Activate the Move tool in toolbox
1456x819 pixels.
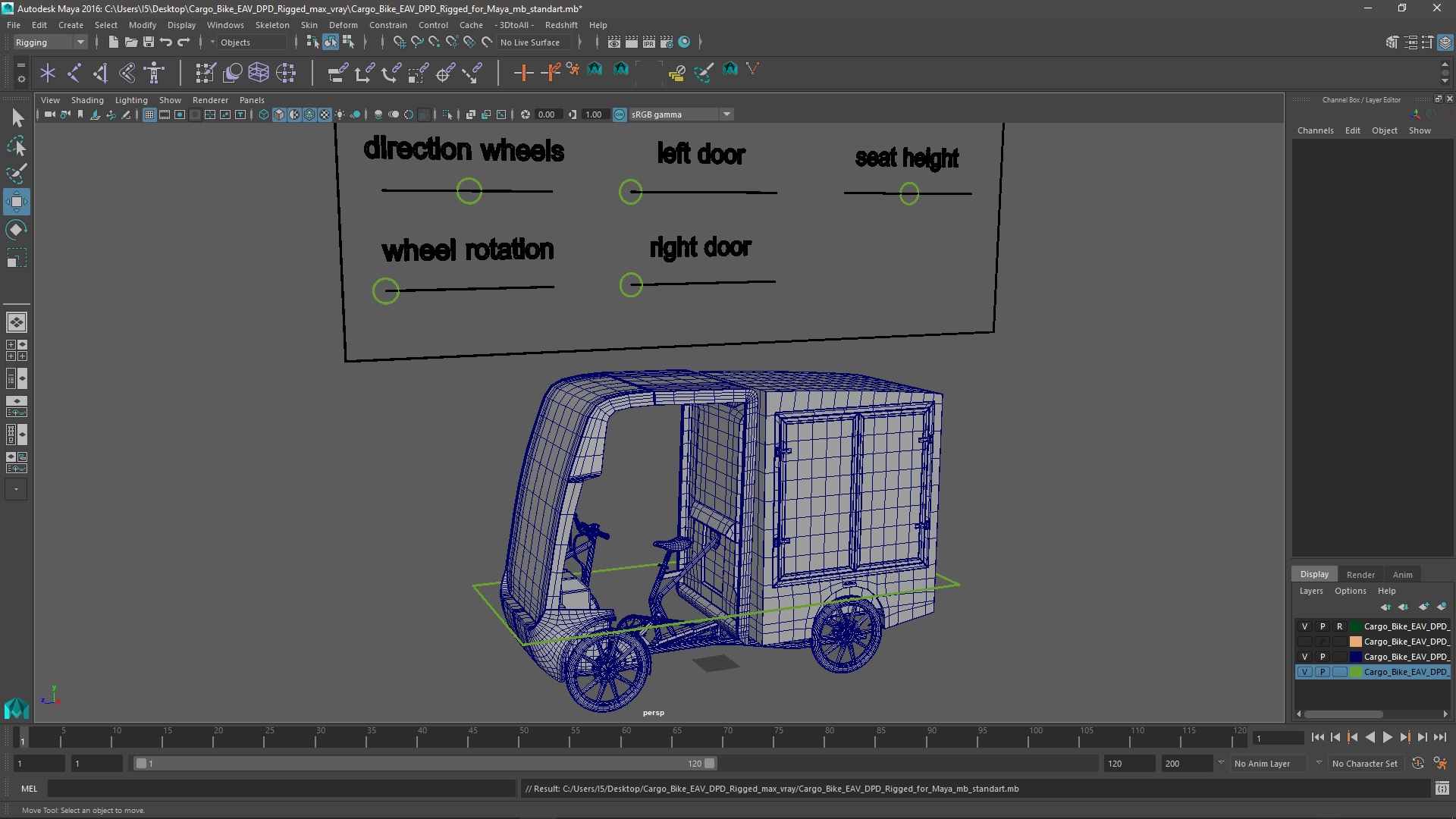[x=17, y=202]
